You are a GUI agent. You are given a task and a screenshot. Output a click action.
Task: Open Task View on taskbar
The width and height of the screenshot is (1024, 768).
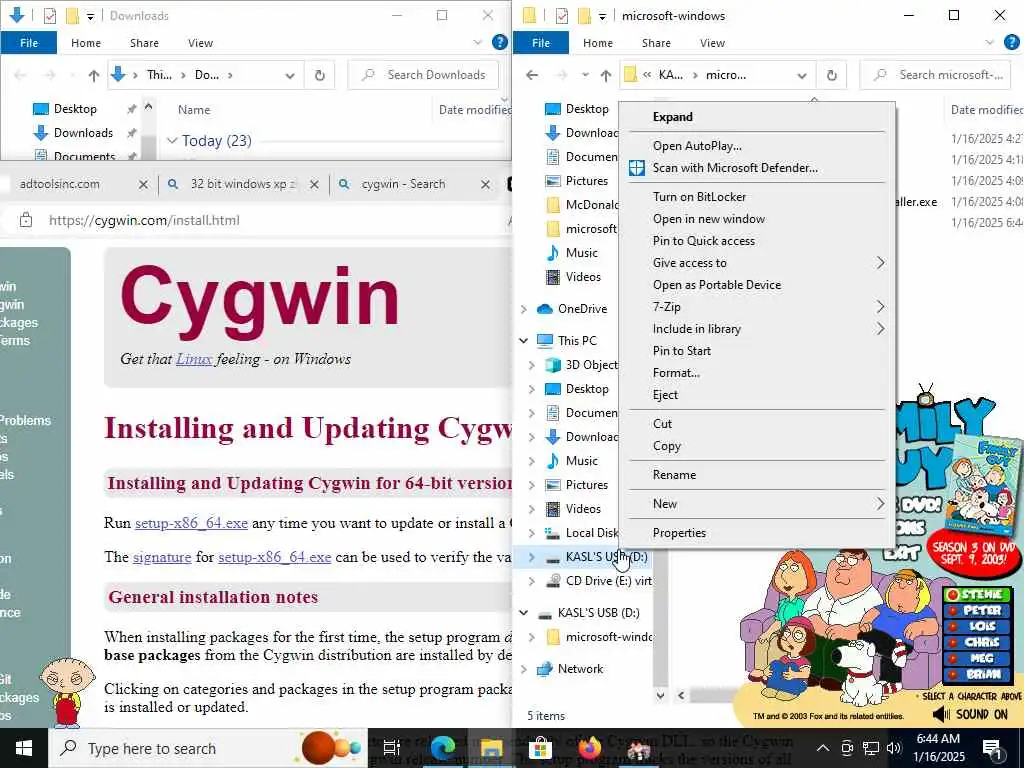(x=391, y=748)
